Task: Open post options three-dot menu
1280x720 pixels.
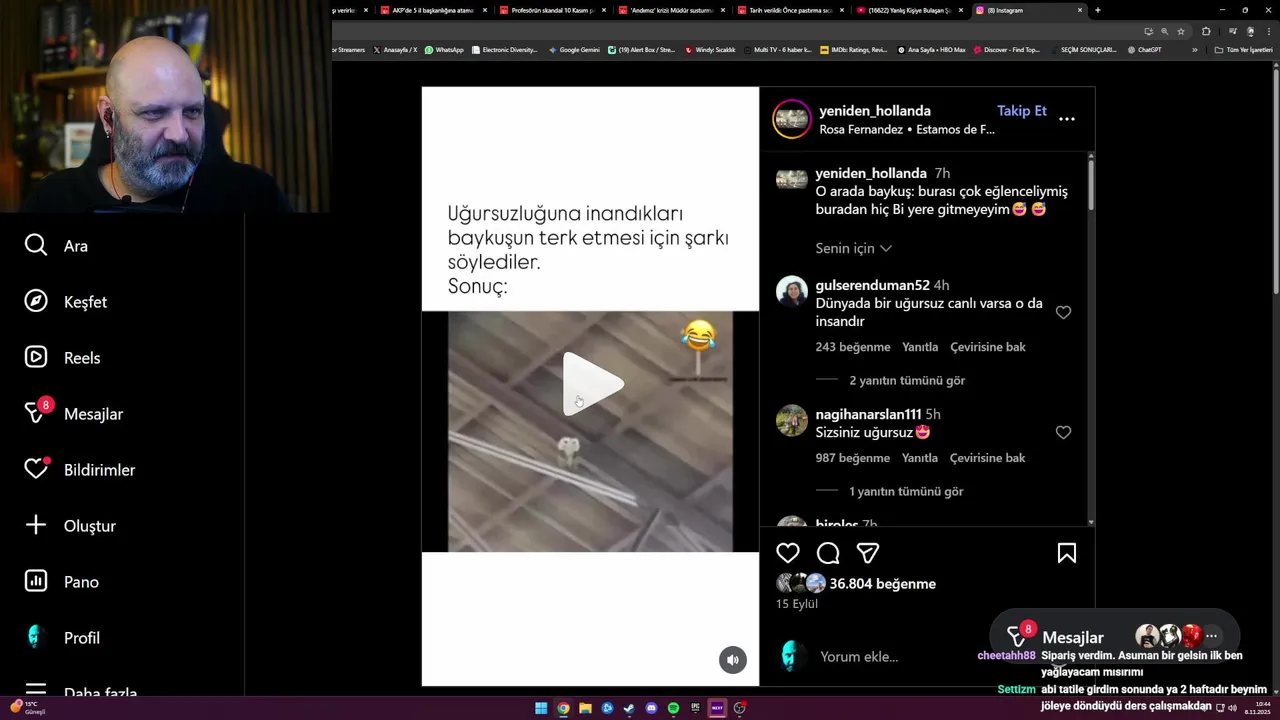Action: pos(1067,119)
